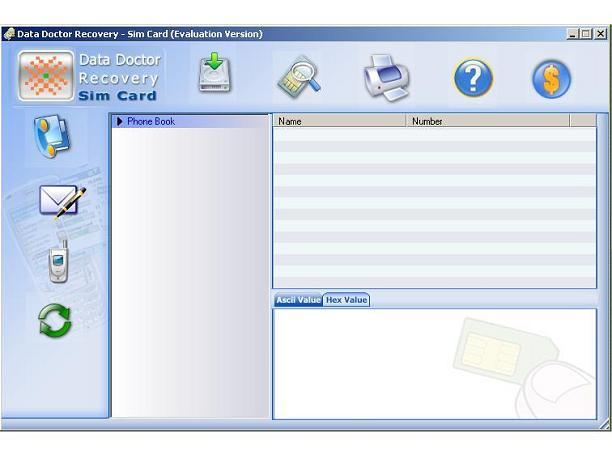Open phone book contacts sidebar icon

[52, 137]
